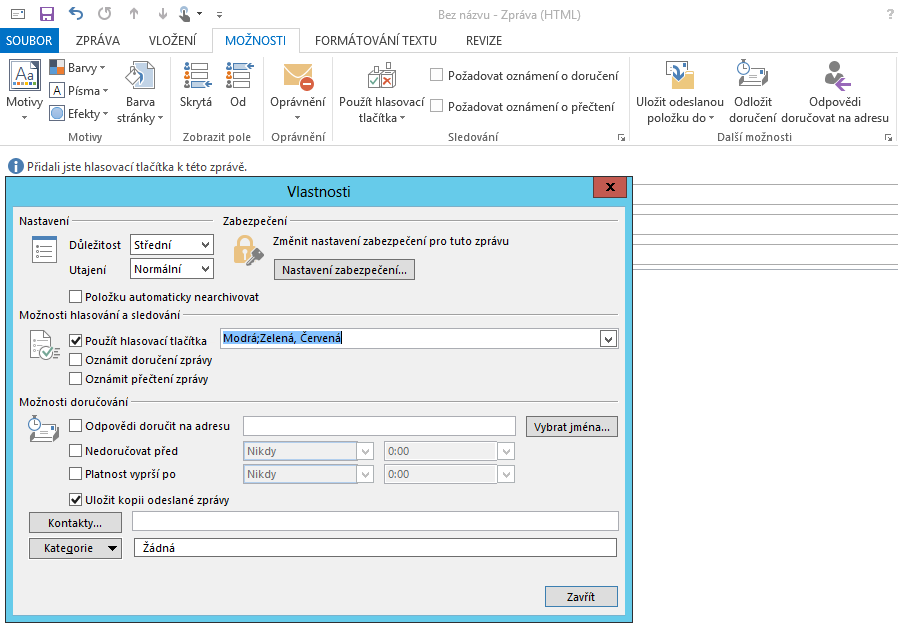Click the delivery options clock-envelope icon in dialog
The width and height of the screenshot is (898, 623).
[44, 429]
